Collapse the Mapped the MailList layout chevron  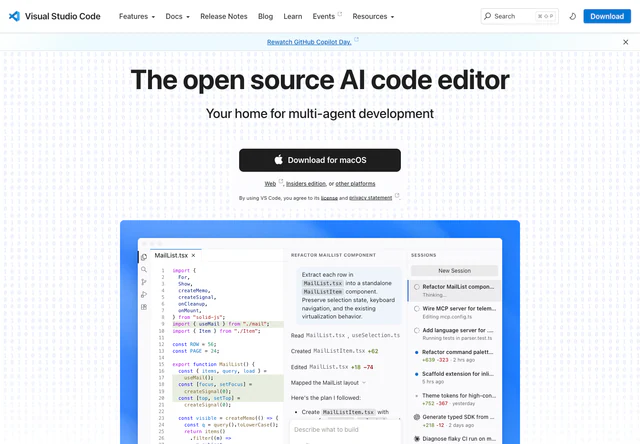[x=364, y=383]
